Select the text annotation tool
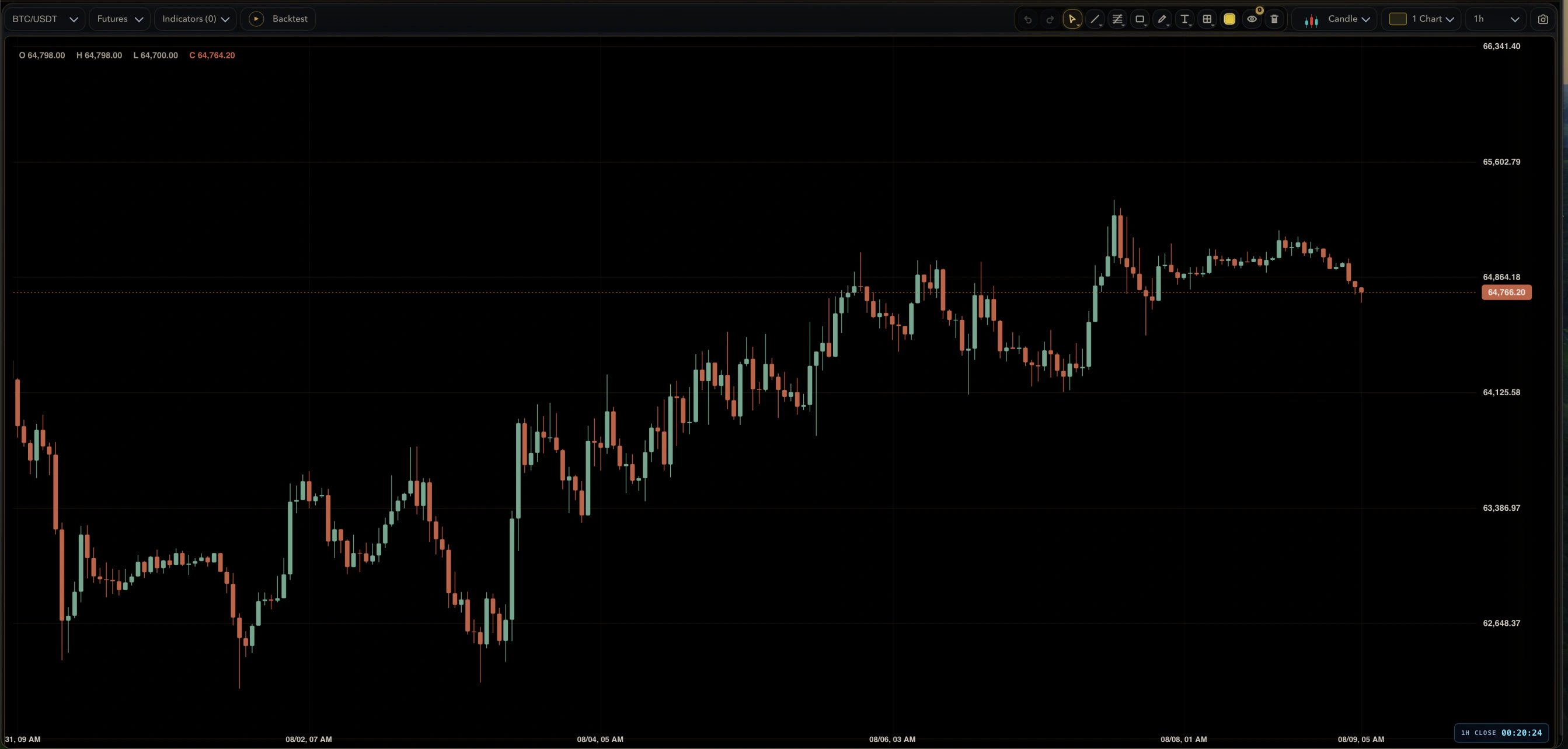This screenshot has height=749, width=1568. point(1184,19)
